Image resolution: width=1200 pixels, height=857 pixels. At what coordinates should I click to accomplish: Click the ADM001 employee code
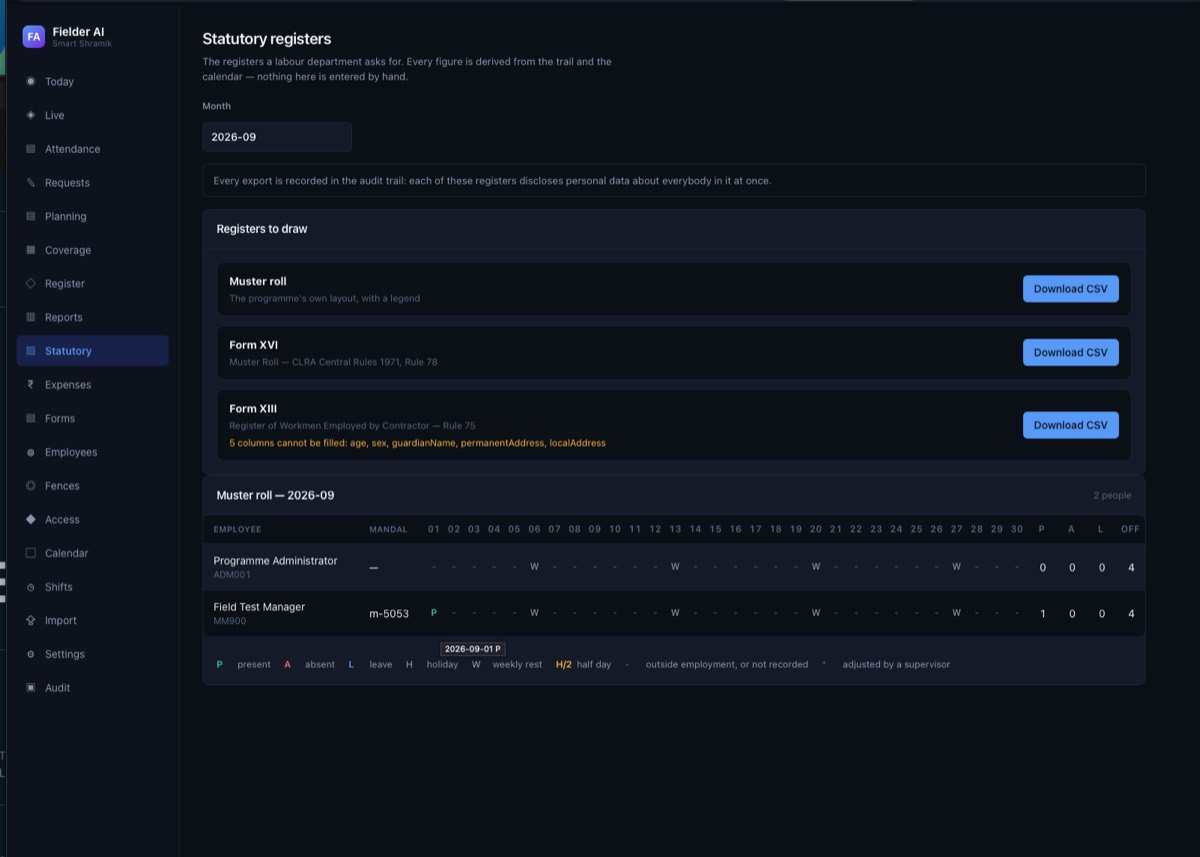click(x=230, y=575)
